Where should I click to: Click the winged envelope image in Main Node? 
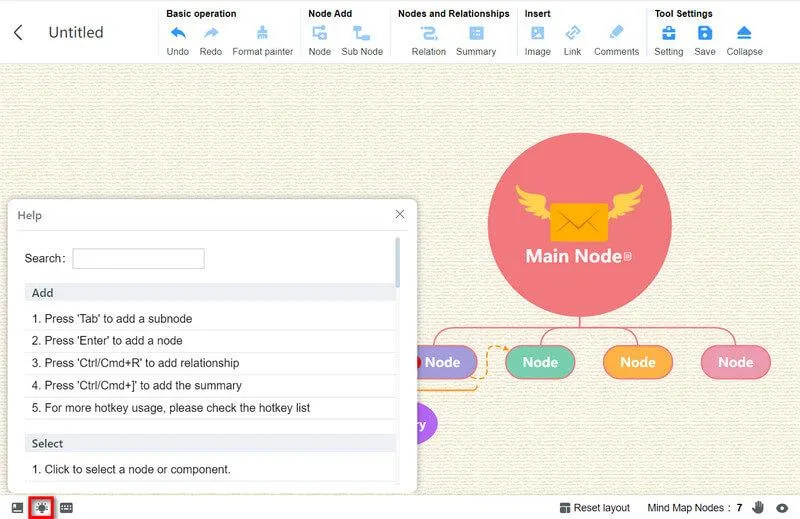pos(579,213)
